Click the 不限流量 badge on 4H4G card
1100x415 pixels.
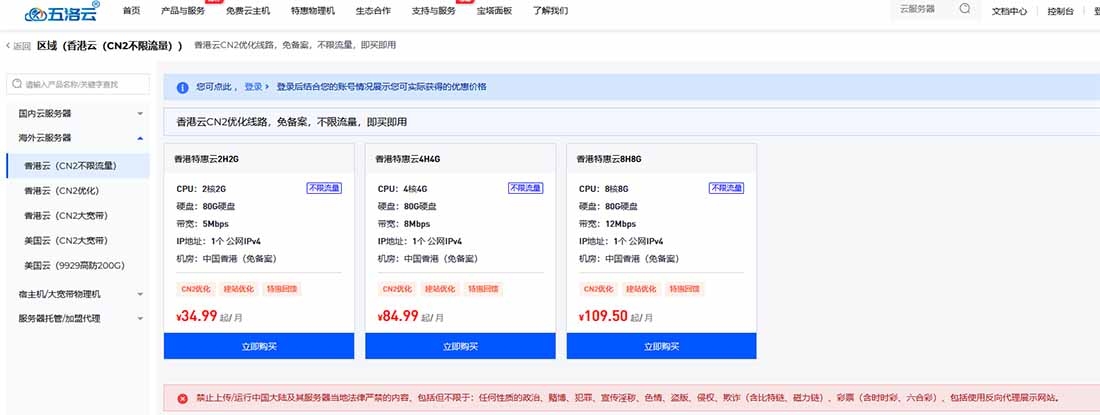tap(525, 188)
